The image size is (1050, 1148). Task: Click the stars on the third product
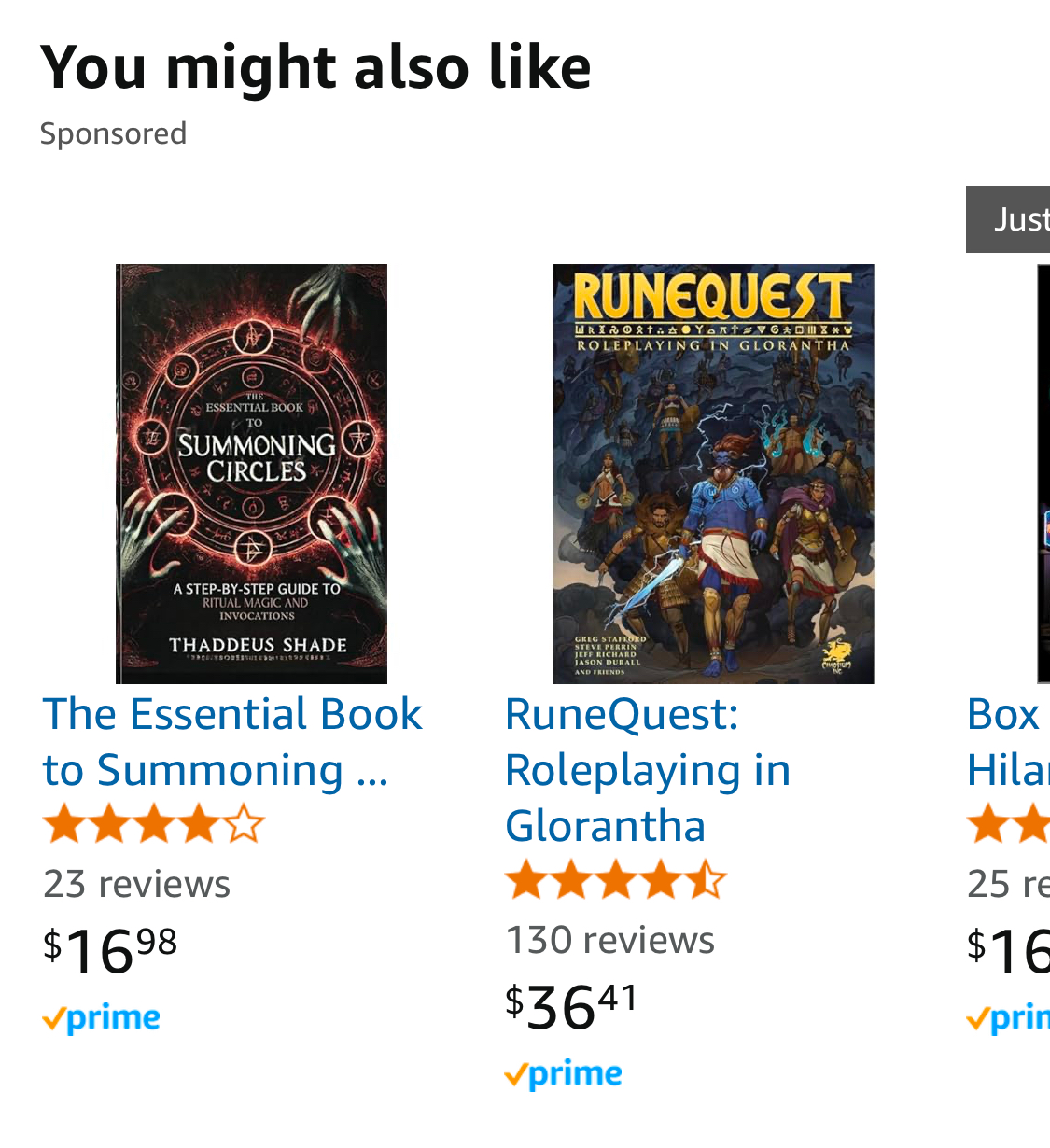[1008, 826]
